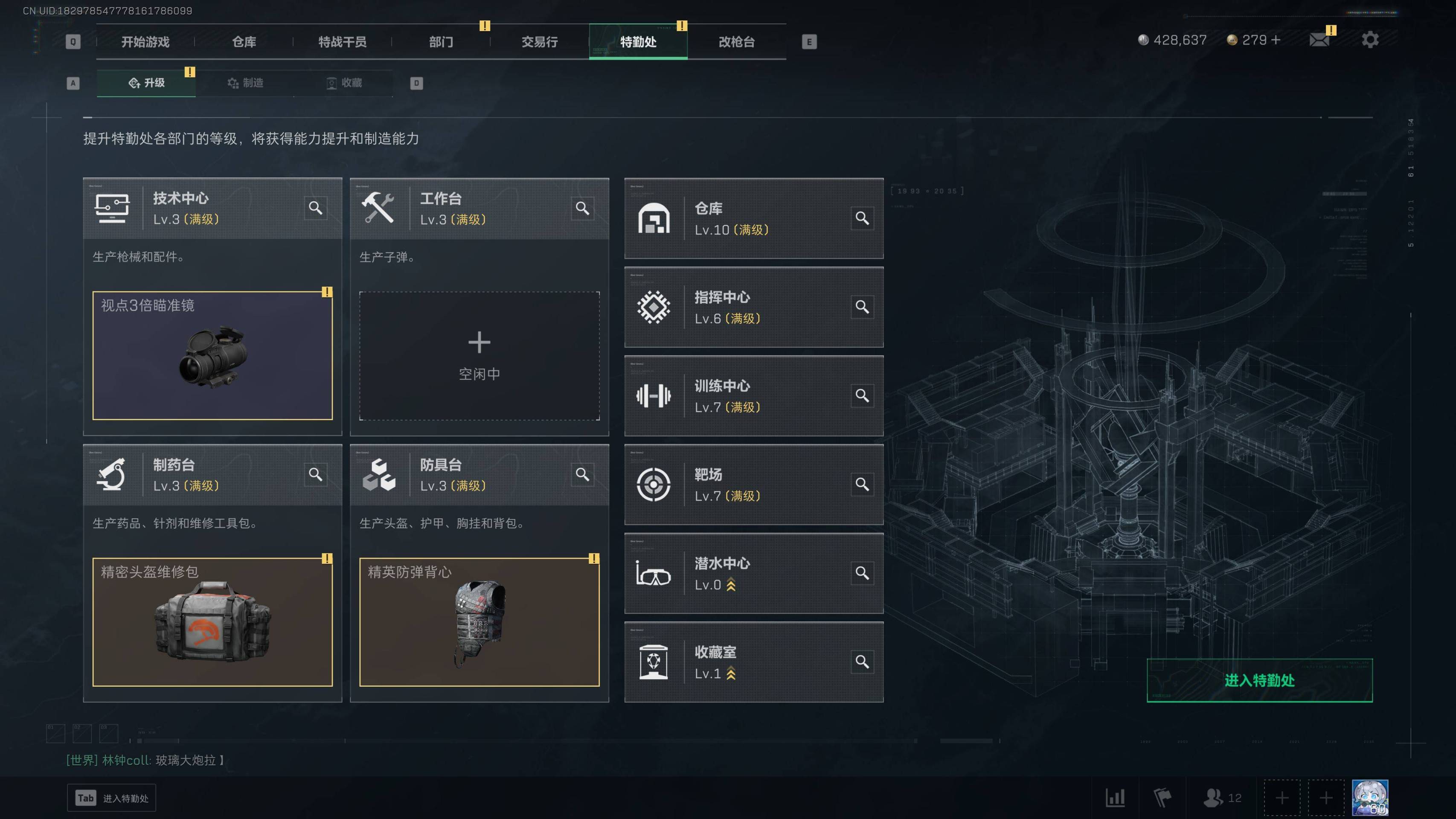Screen dimensions: 1456x819
Task: Click the Tab 进入特勤处 hint button
Action: tap(111, 798)
